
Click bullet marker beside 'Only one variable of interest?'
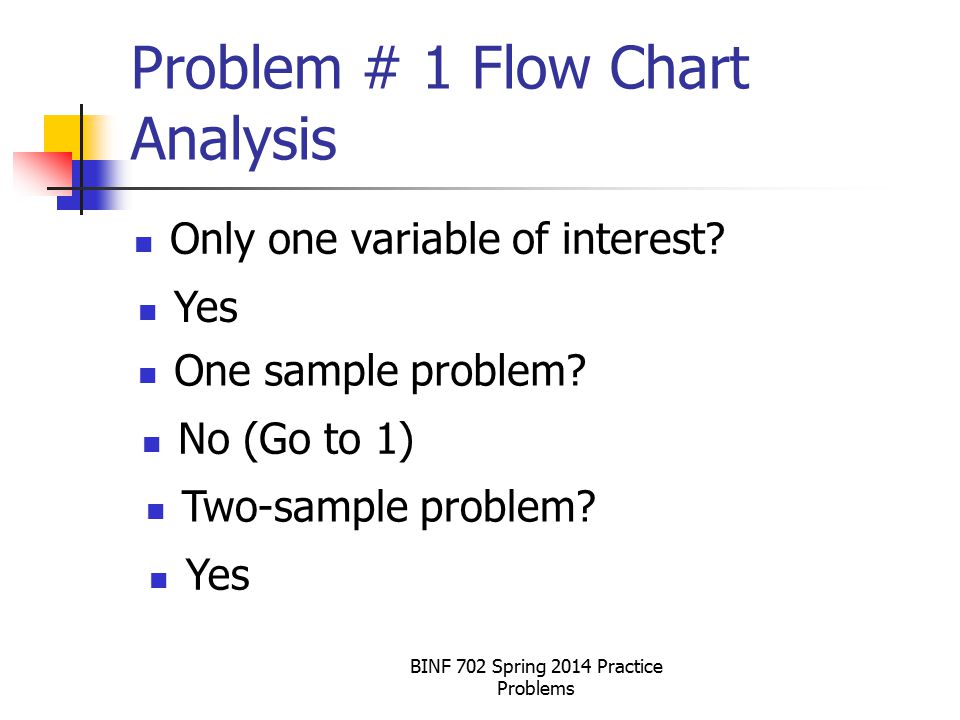click(144, 245)
